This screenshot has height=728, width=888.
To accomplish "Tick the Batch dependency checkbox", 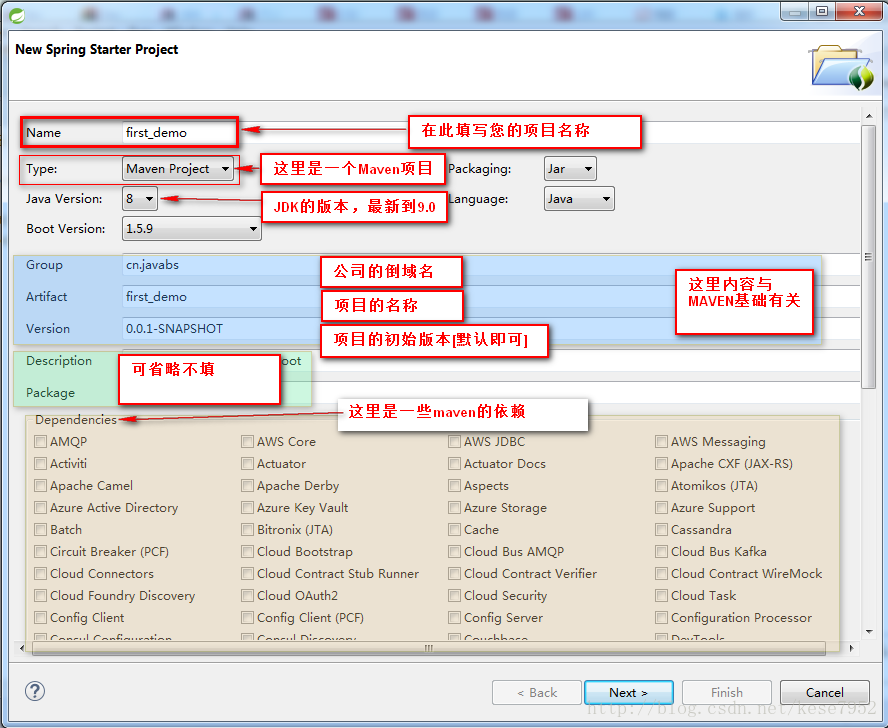I will pos(40,530).
